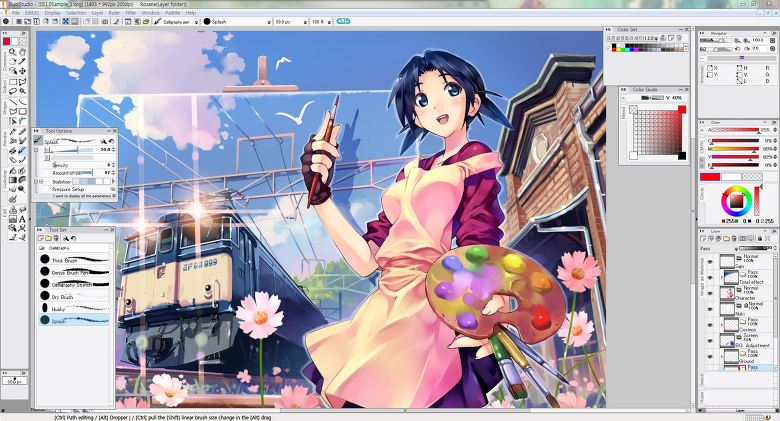Hide the Ground layer folder
Image resolution: width=780 pixels, height=421 pixels.
(710, 356)
